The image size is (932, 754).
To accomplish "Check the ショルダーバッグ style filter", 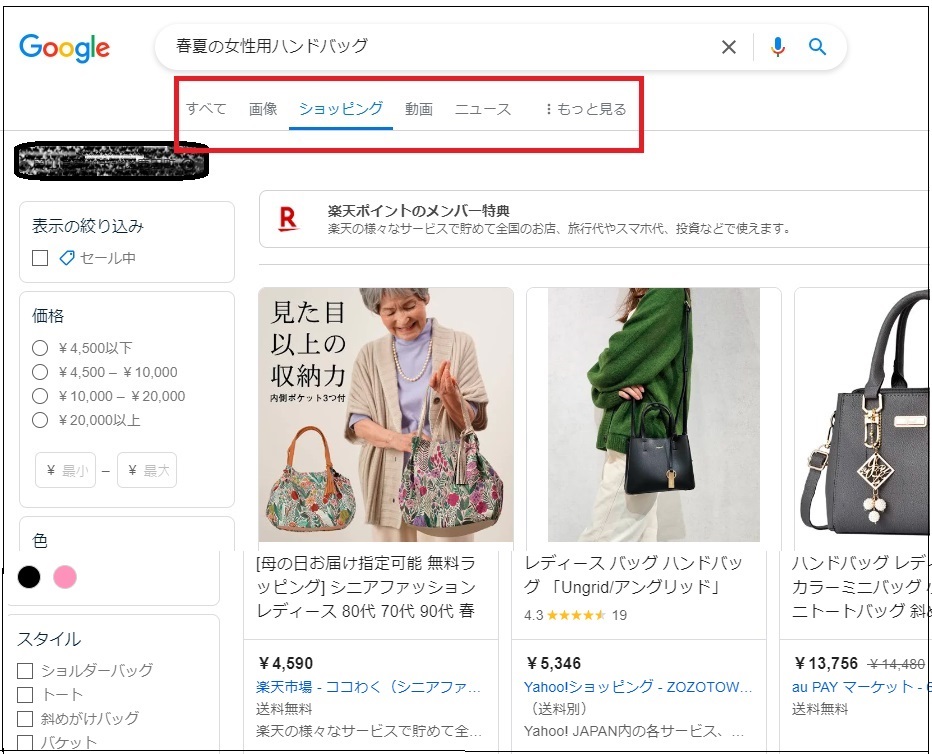I will (25, 671).
